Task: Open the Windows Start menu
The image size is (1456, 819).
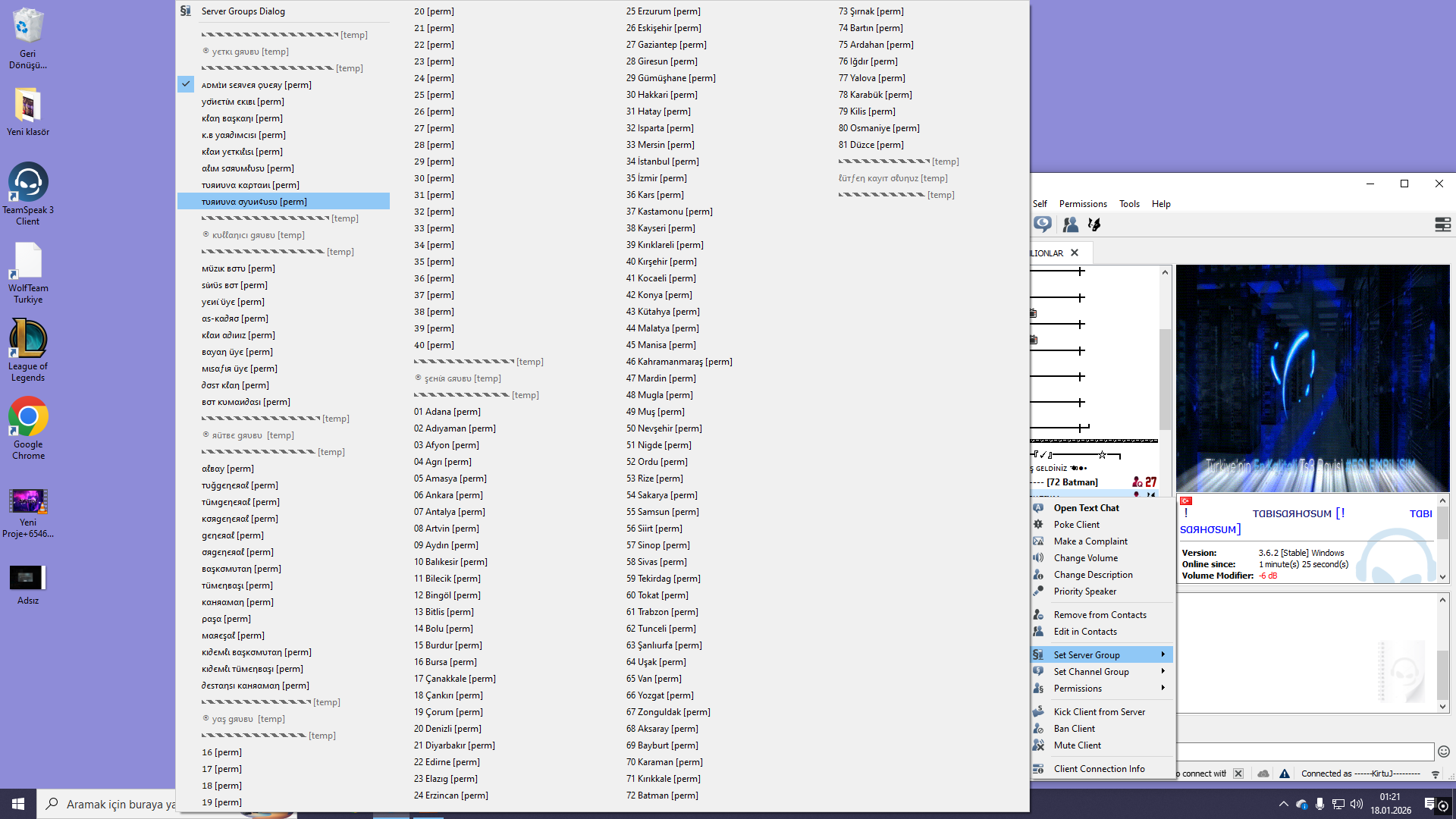Action: pos(18,804)
